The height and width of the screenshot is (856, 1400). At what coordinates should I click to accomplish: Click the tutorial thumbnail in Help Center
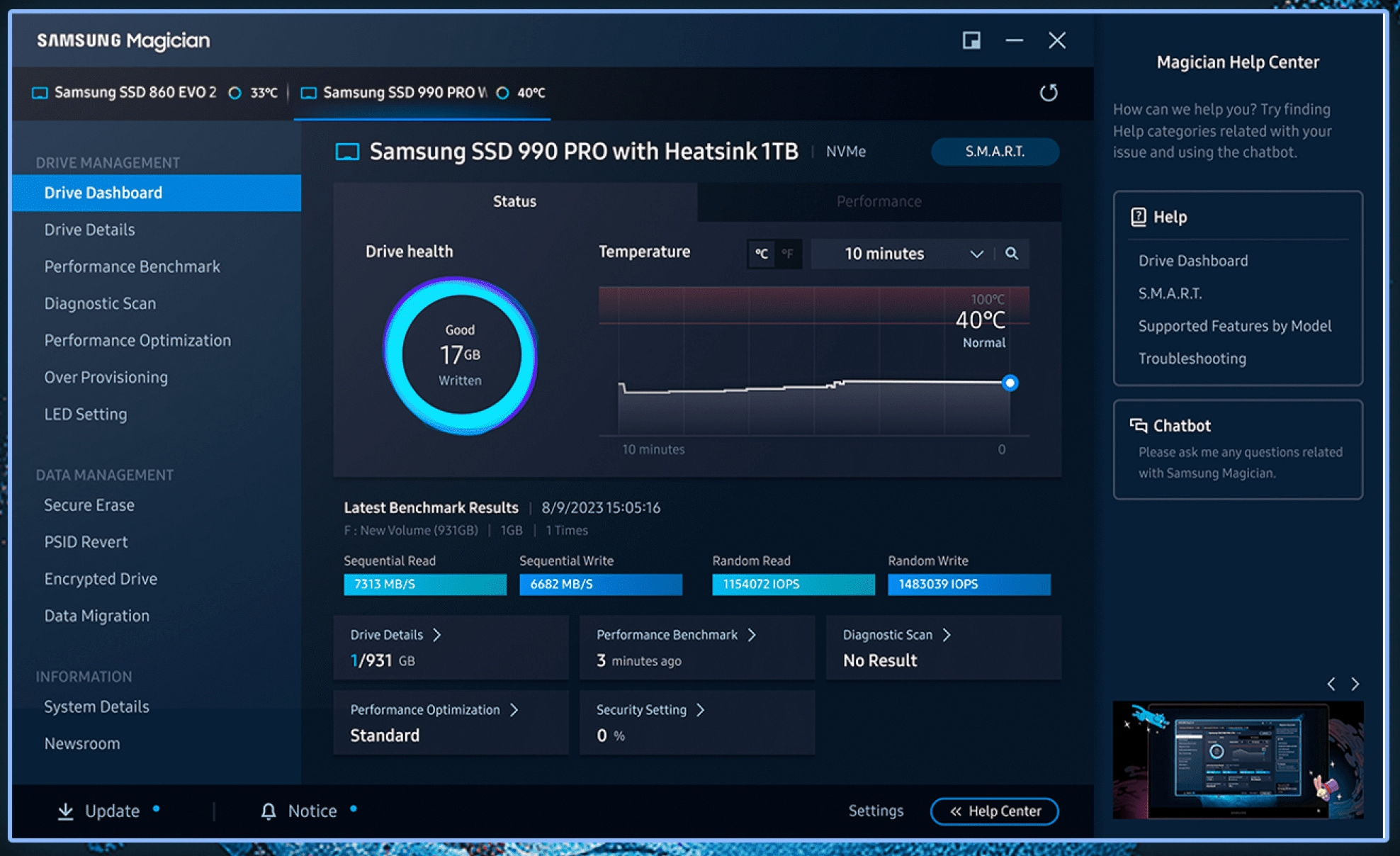click(x=1238, y=758)
